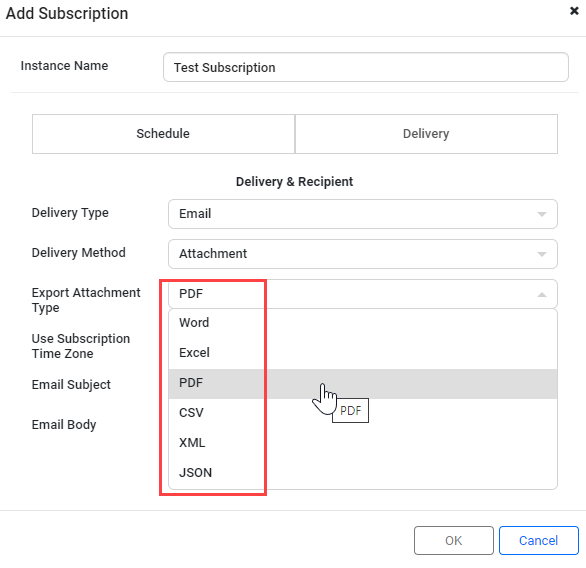586x568 pixels.
Task: Choose Word from the export list
Action: tap(363, 322)
